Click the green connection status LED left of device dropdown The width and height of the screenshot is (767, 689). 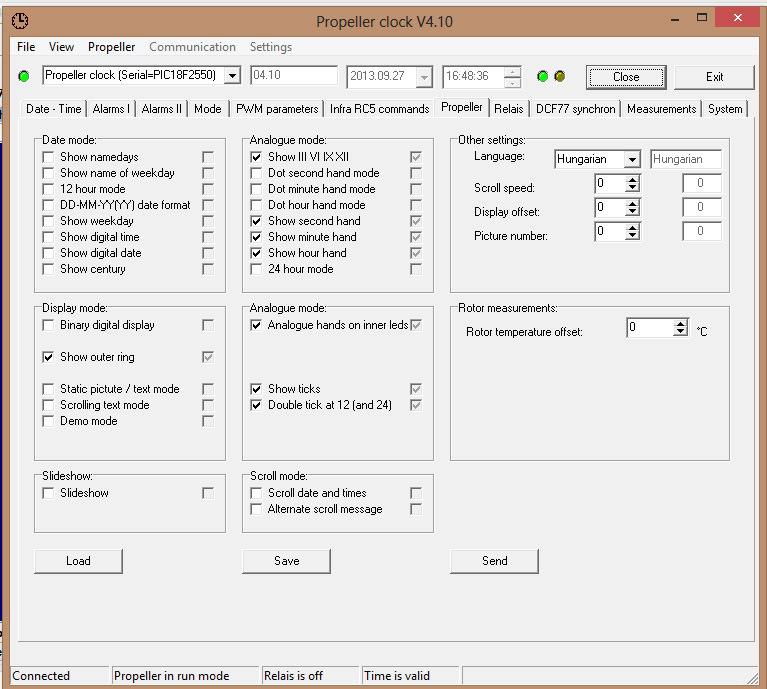coord(23,76)
